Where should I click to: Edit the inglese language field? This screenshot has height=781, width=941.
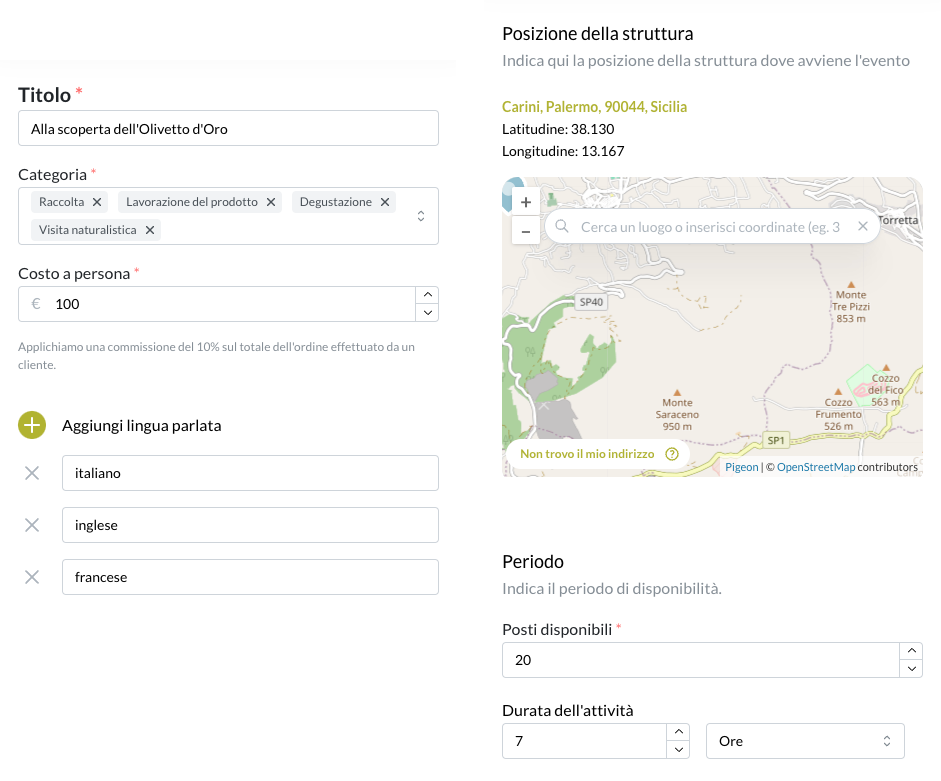[x=250, y=525]
